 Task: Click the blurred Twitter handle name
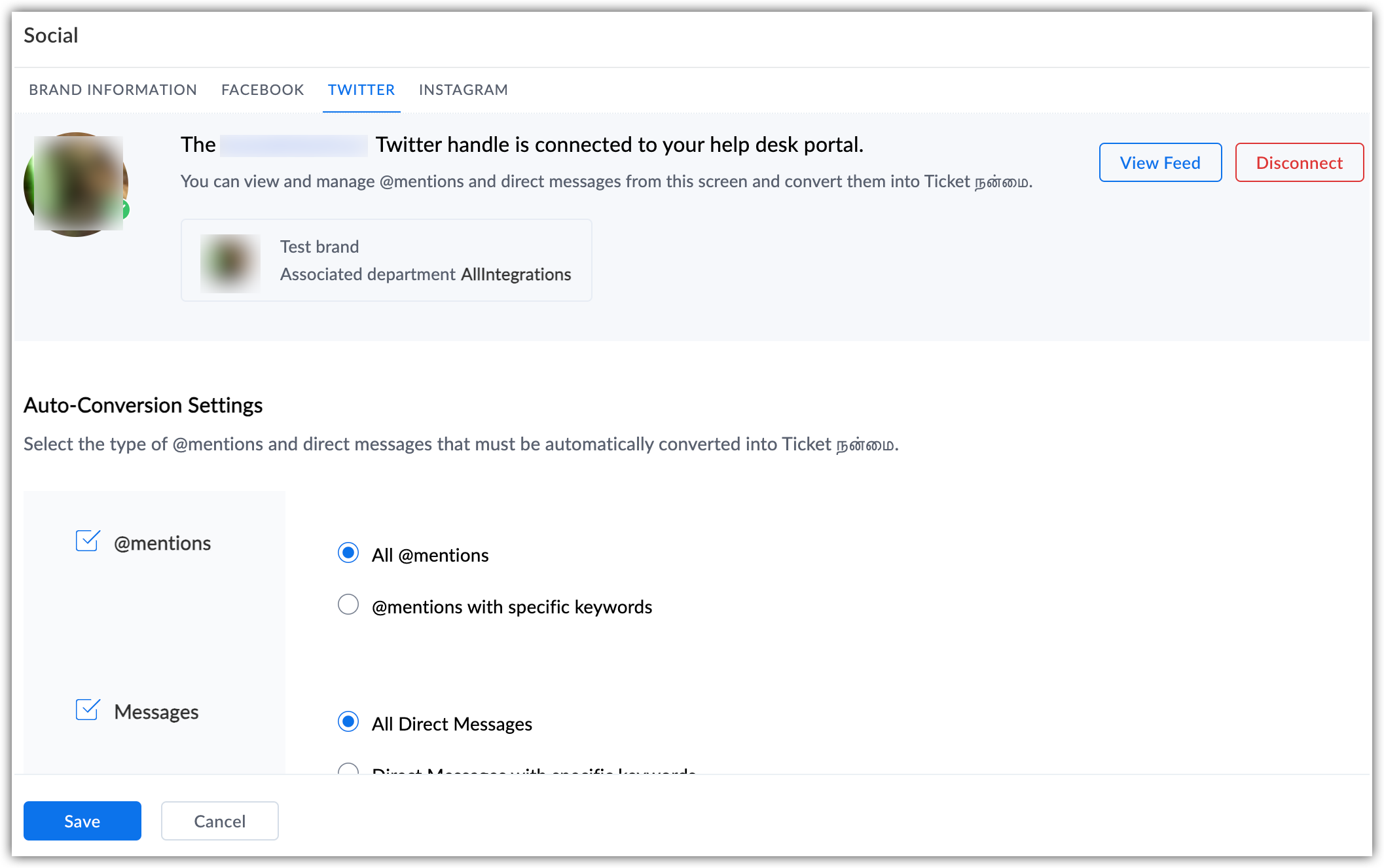coord(294,145)
